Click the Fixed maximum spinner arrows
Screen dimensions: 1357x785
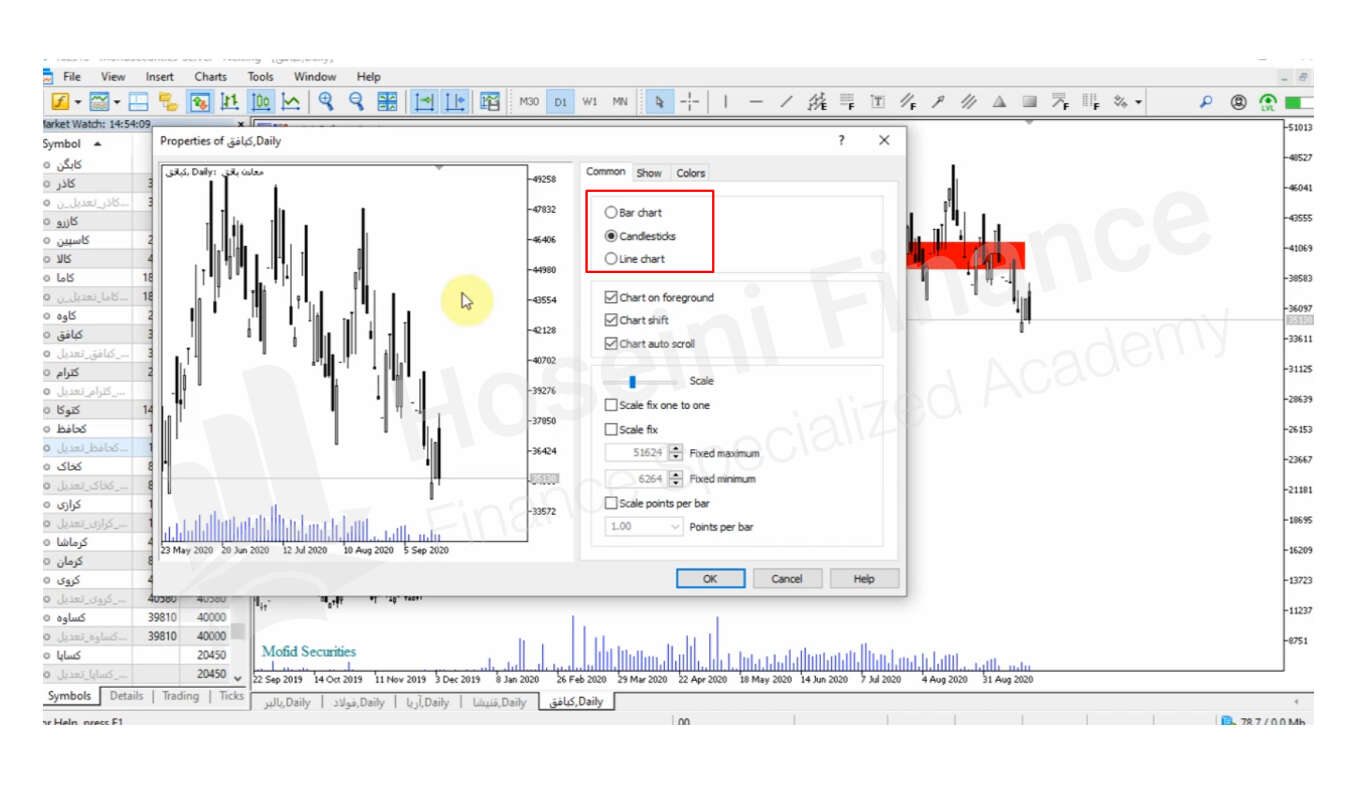pyautogui.click(x=677, y=454)
